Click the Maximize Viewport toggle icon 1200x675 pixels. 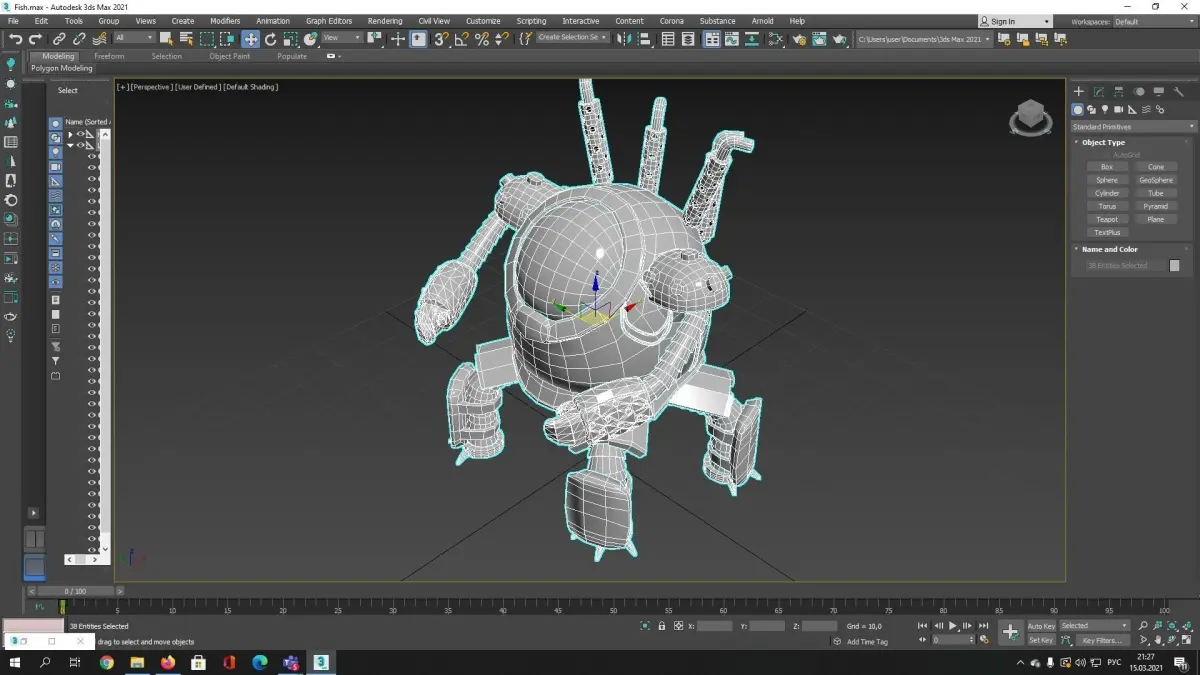1187,640
